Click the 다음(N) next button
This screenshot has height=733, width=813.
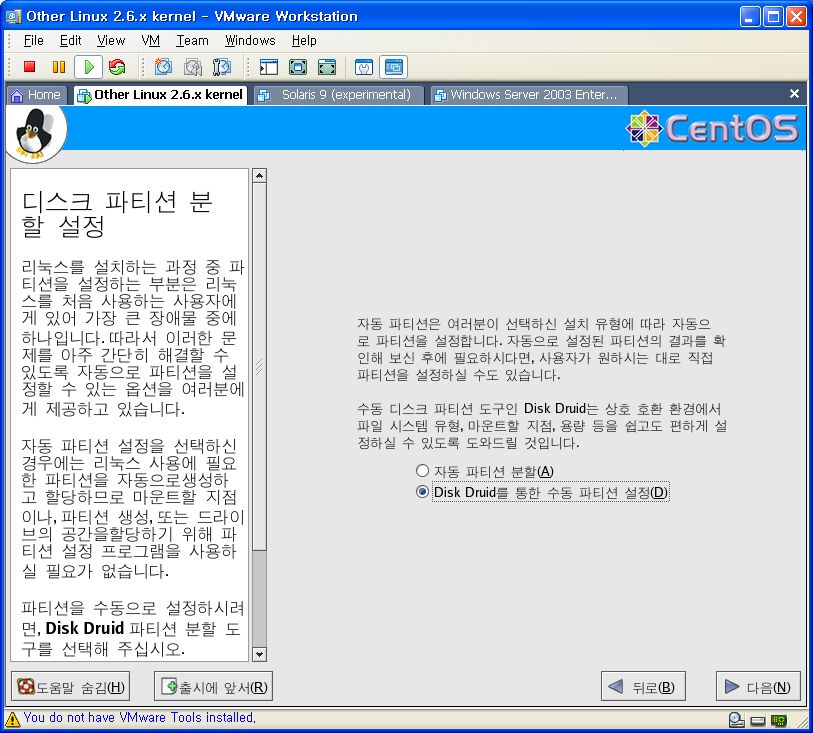[758, 687]
